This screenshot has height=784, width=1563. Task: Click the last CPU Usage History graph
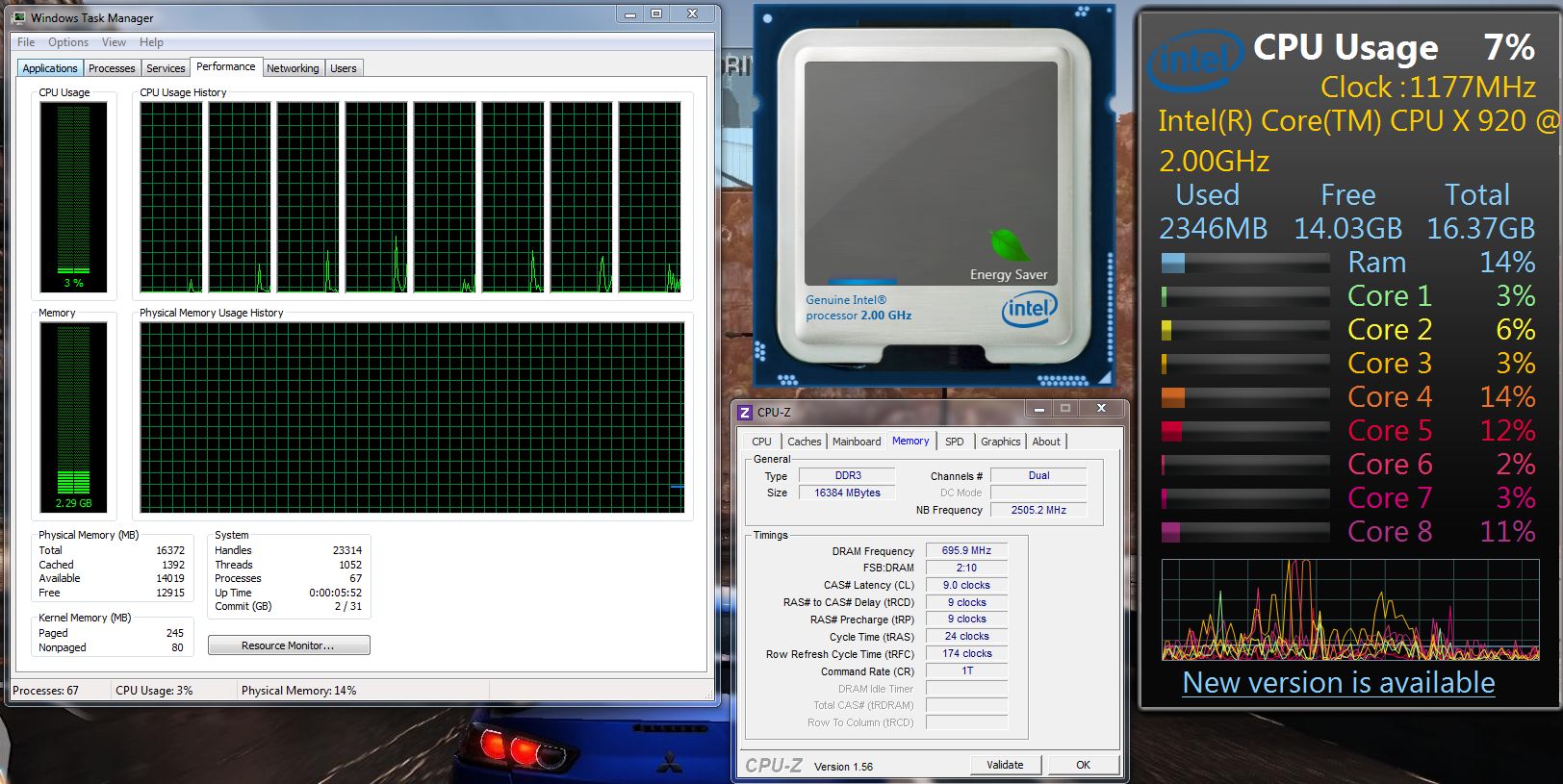650,196
